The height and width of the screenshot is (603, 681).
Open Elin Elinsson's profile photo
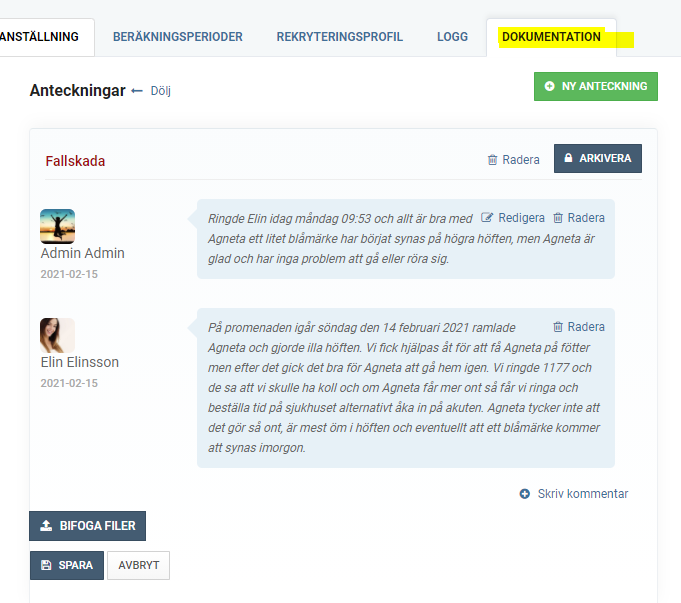click(x=57, y=335)
